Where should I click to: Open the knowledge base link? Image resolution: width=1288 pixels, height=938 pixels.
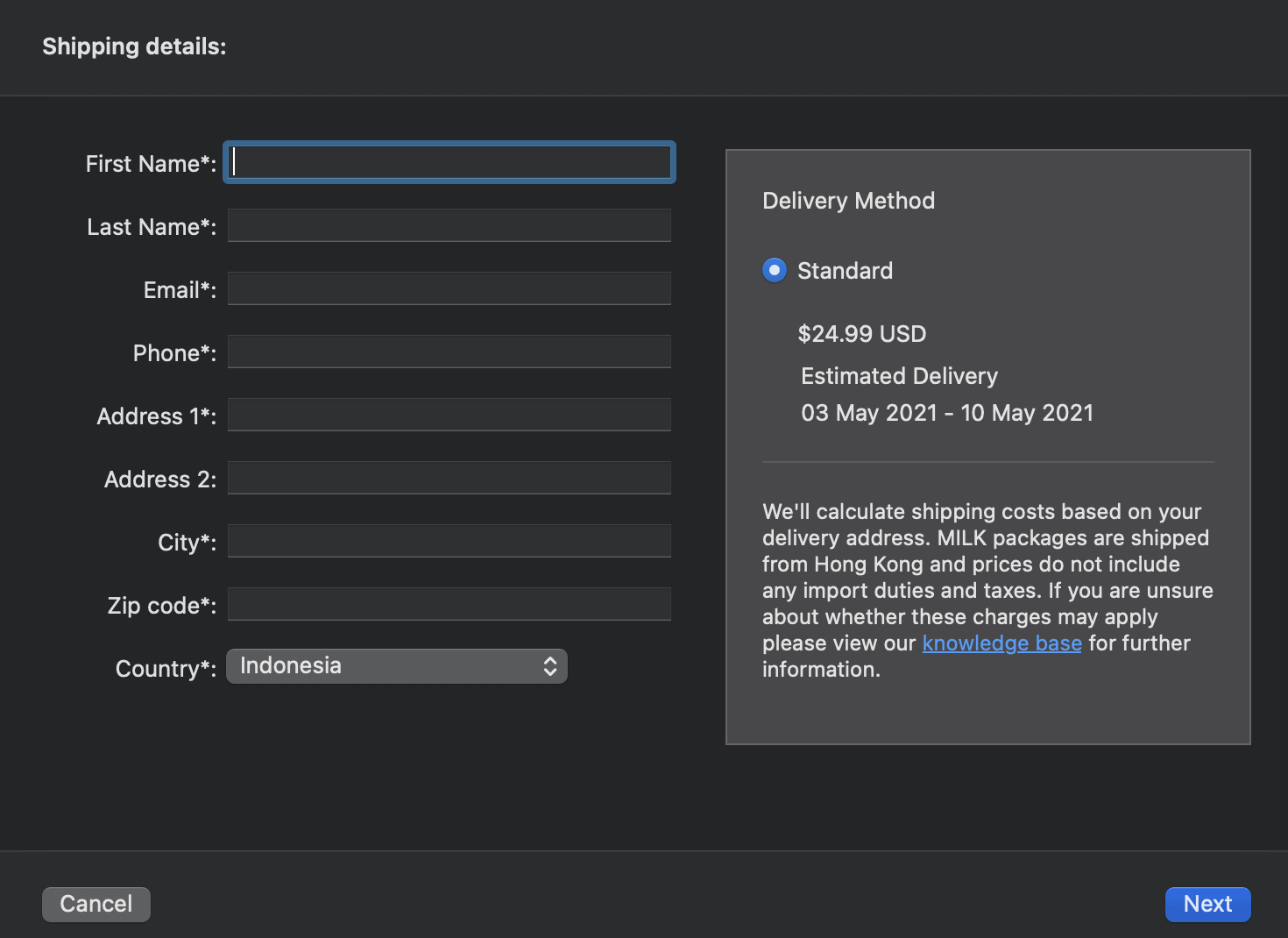click(x=1001, y=643)
